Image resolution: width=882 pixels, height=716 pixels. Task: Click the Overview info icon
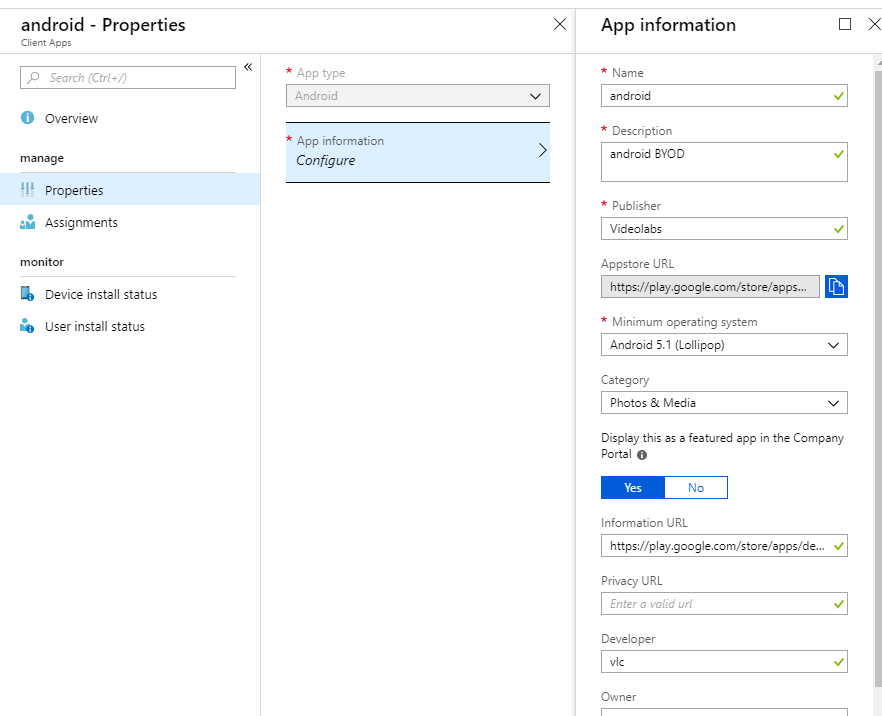coord(28,118)
